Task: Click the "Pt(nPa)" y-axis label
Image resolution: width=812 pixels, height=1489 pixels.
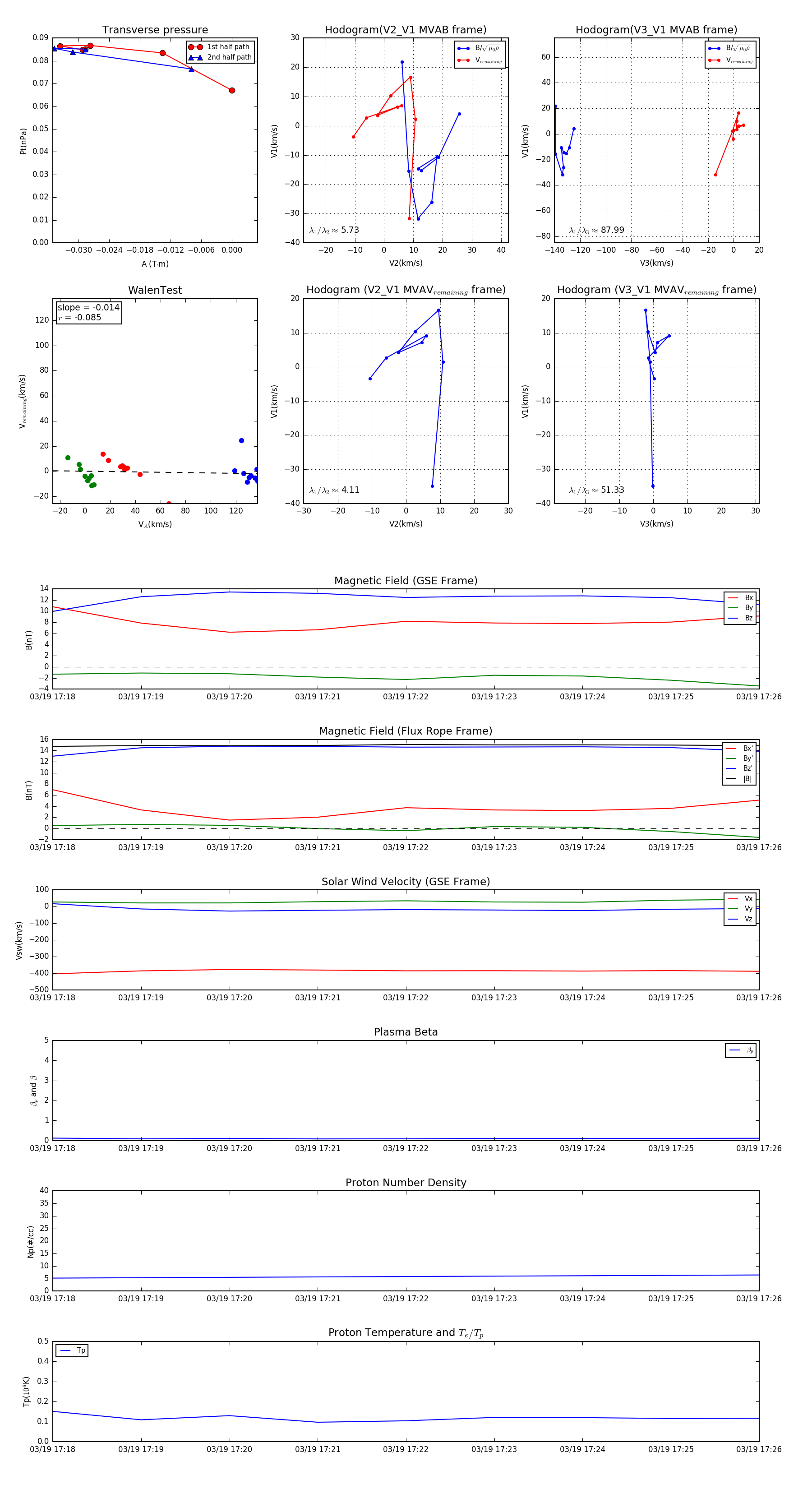Action: click(x=23, y=141)
